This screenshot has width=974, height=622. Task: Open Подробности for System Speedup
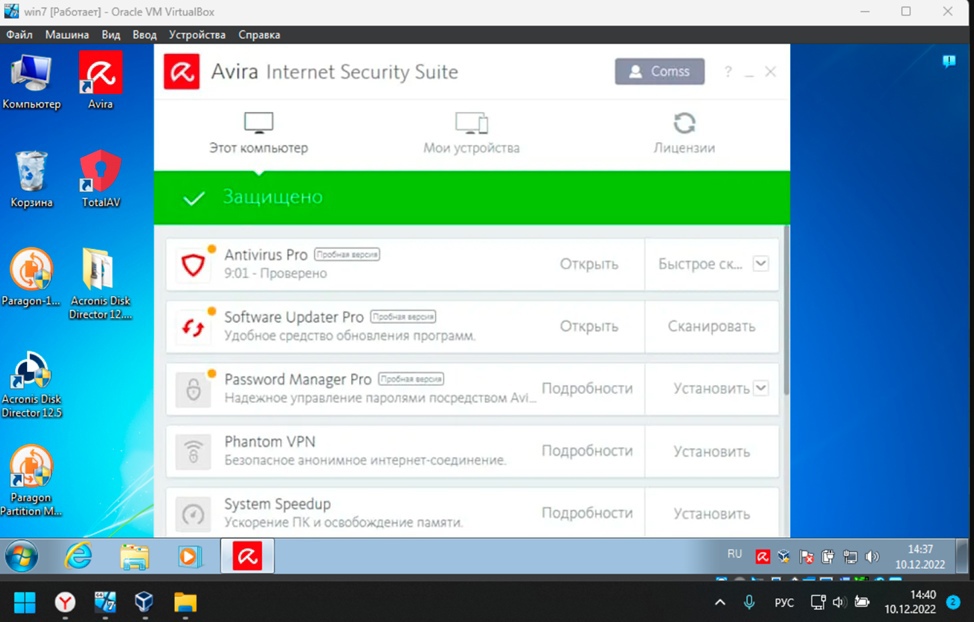coord(587,513)
